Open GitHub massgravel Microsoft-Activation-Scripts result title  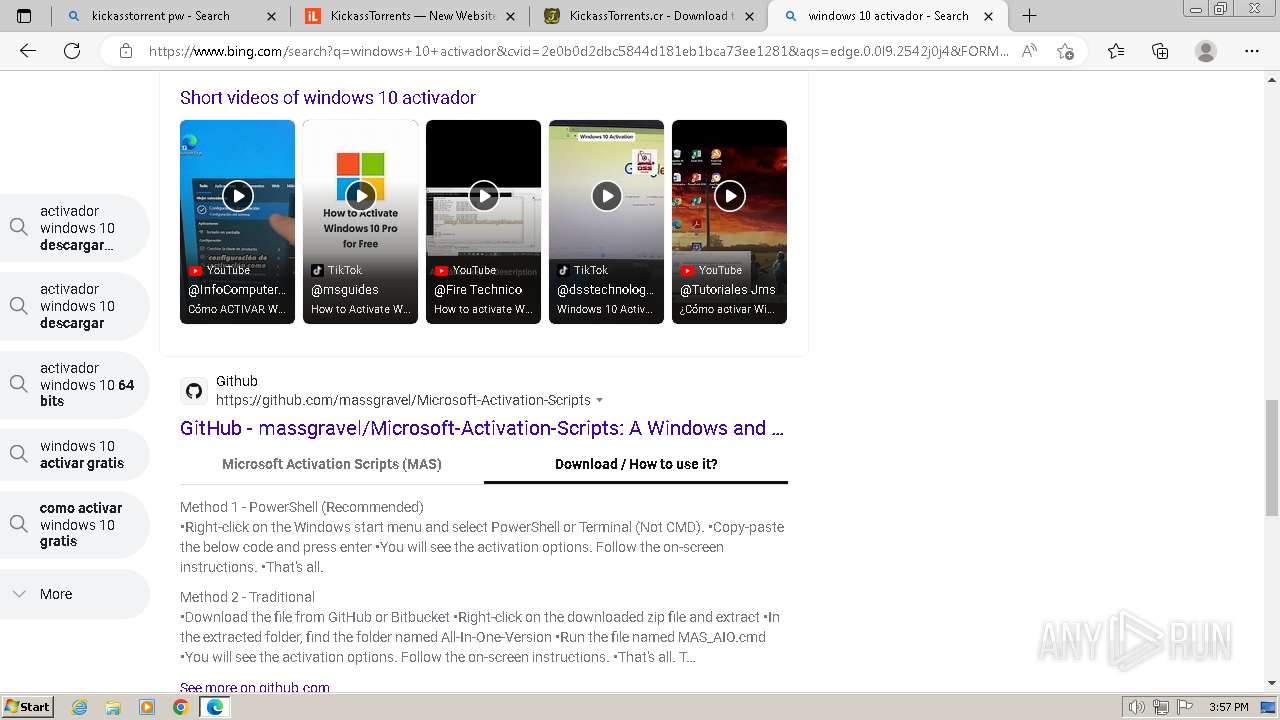pos(481,428)
